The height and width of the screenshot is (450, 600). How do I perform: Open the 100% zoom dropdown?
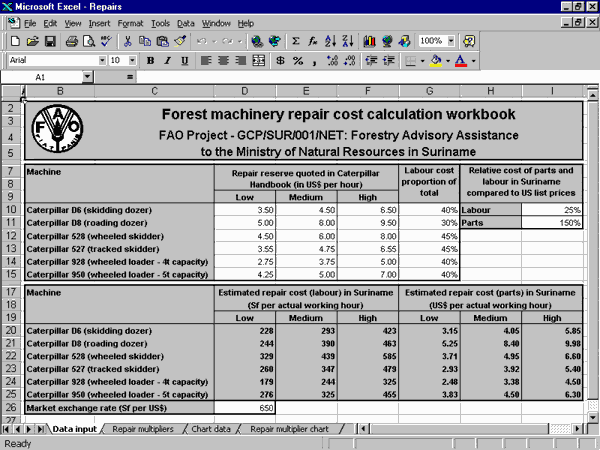452,41
